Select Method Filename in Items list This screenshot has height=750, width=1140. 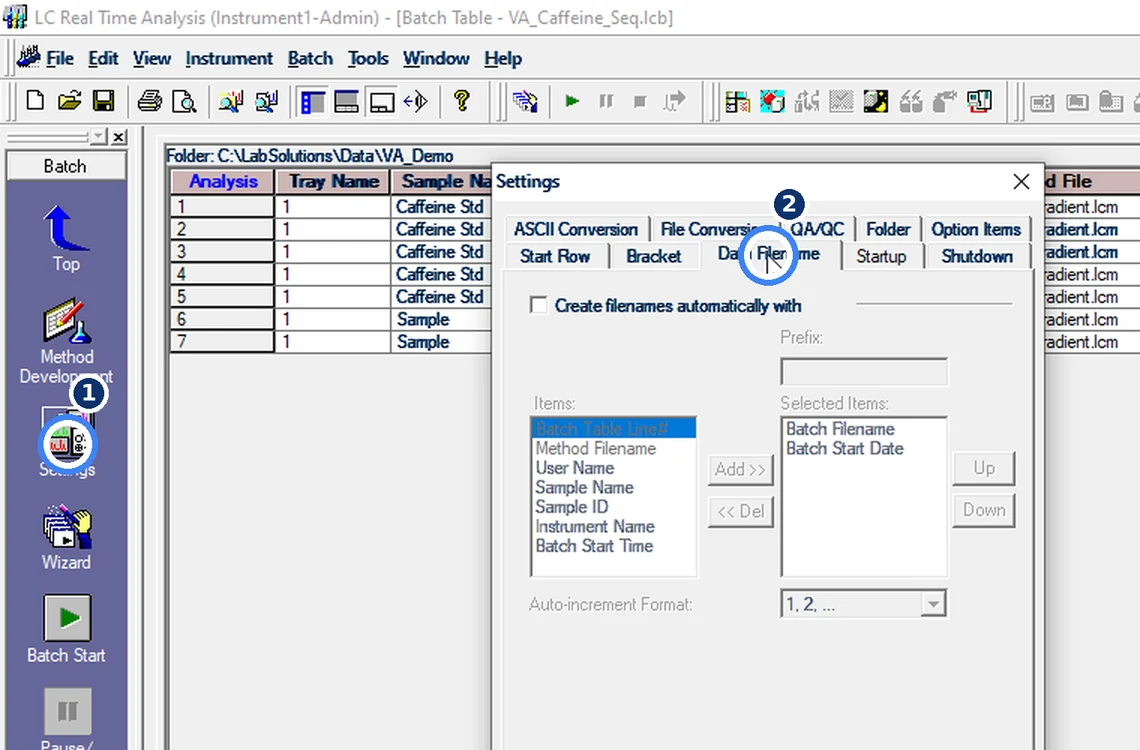614,448
